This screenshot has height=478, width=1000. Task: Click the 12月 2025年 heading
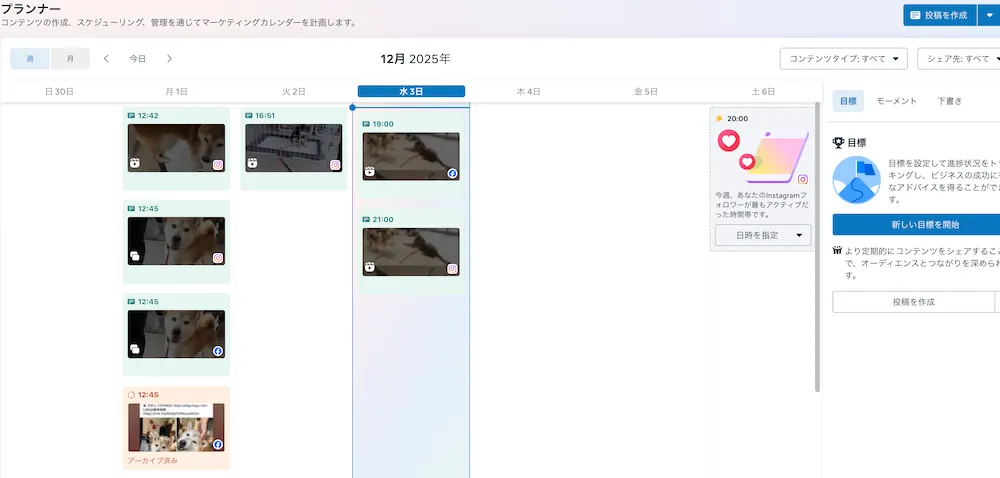[415, 59]
